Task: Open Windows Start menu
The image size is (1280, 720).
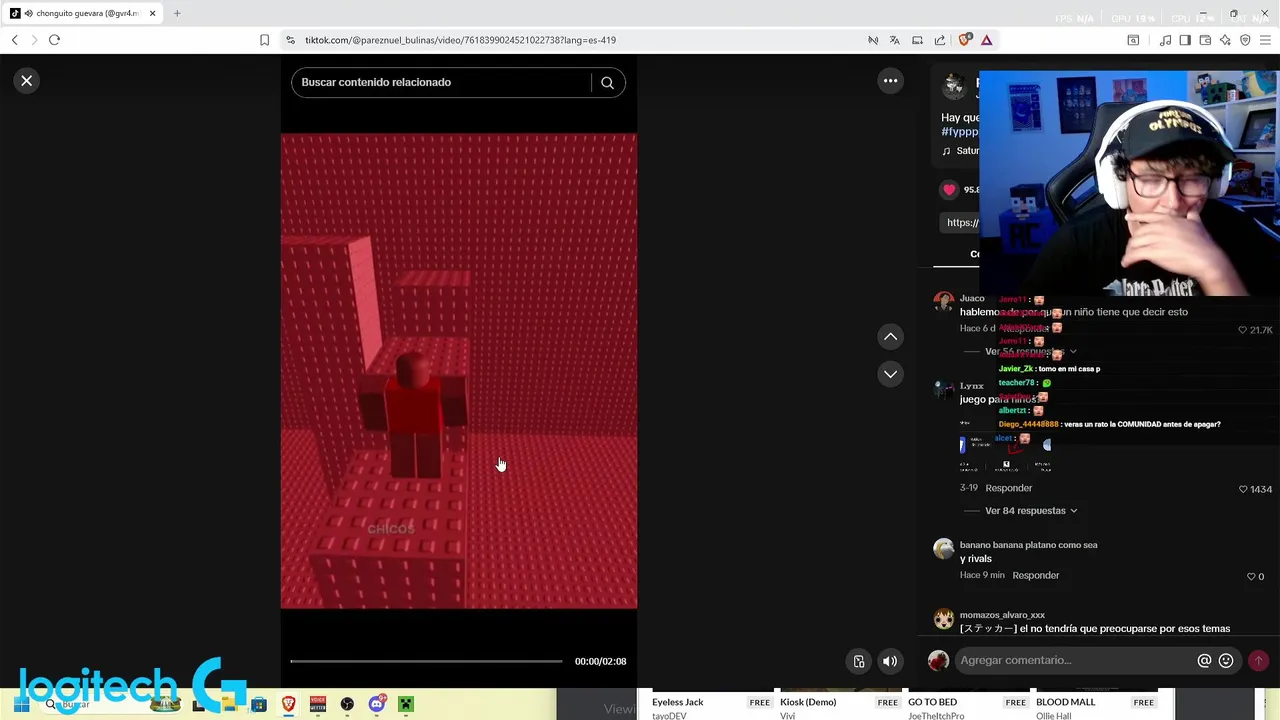Action: (20, 705)
